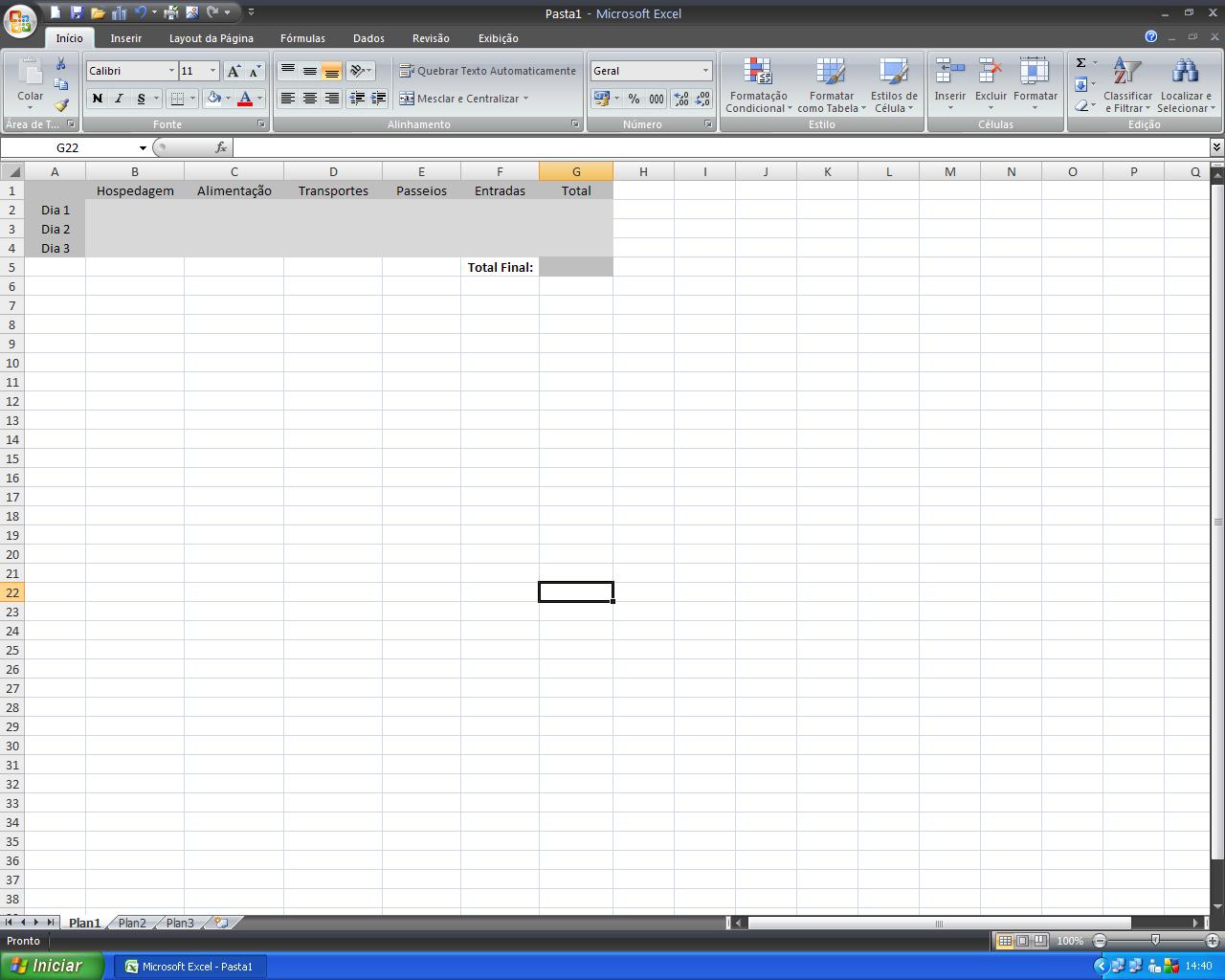Screen dimensions: 1225x980
Task: Open Formatar cells menu
Action: pos(1035,85)
